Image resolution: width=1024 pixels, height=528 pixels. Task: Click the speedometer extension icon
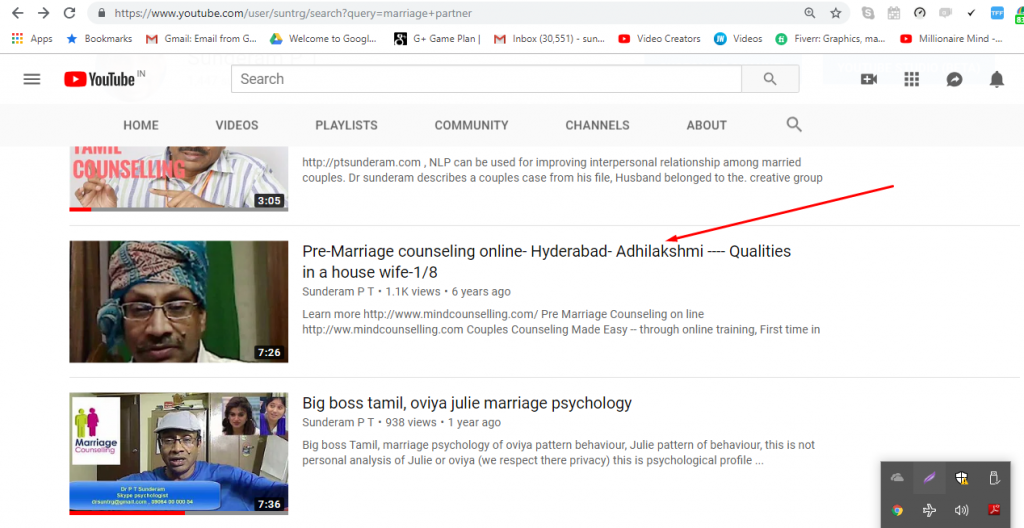pos(920,13)
